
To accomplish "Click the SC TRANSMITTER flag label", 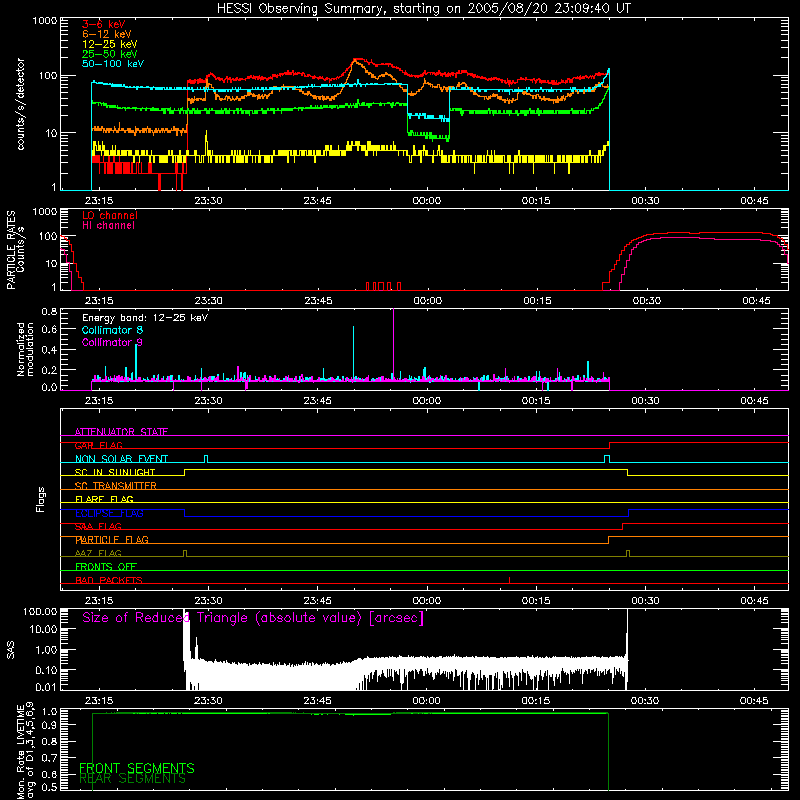I will pyautogui.click(x=116, y=486).
